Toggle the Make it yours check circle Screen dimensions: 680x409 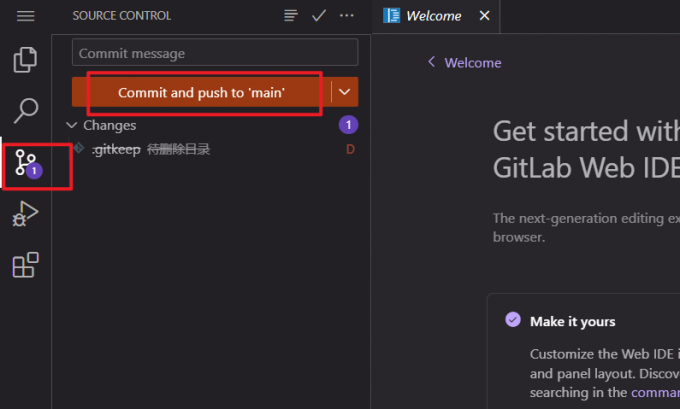click(513, 321)
